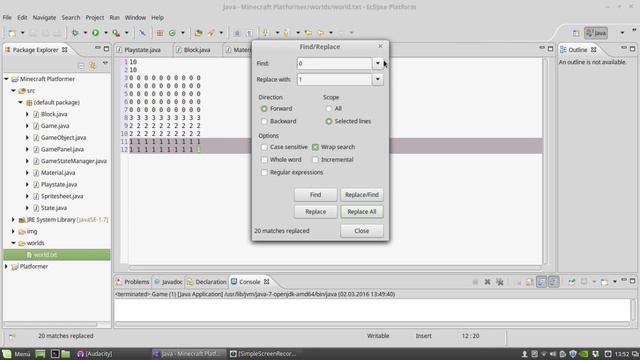The width and height of the screenshot is (640, 360).
Task: Enable the Regular expressions checkbox
Action: tap(264, 172)
